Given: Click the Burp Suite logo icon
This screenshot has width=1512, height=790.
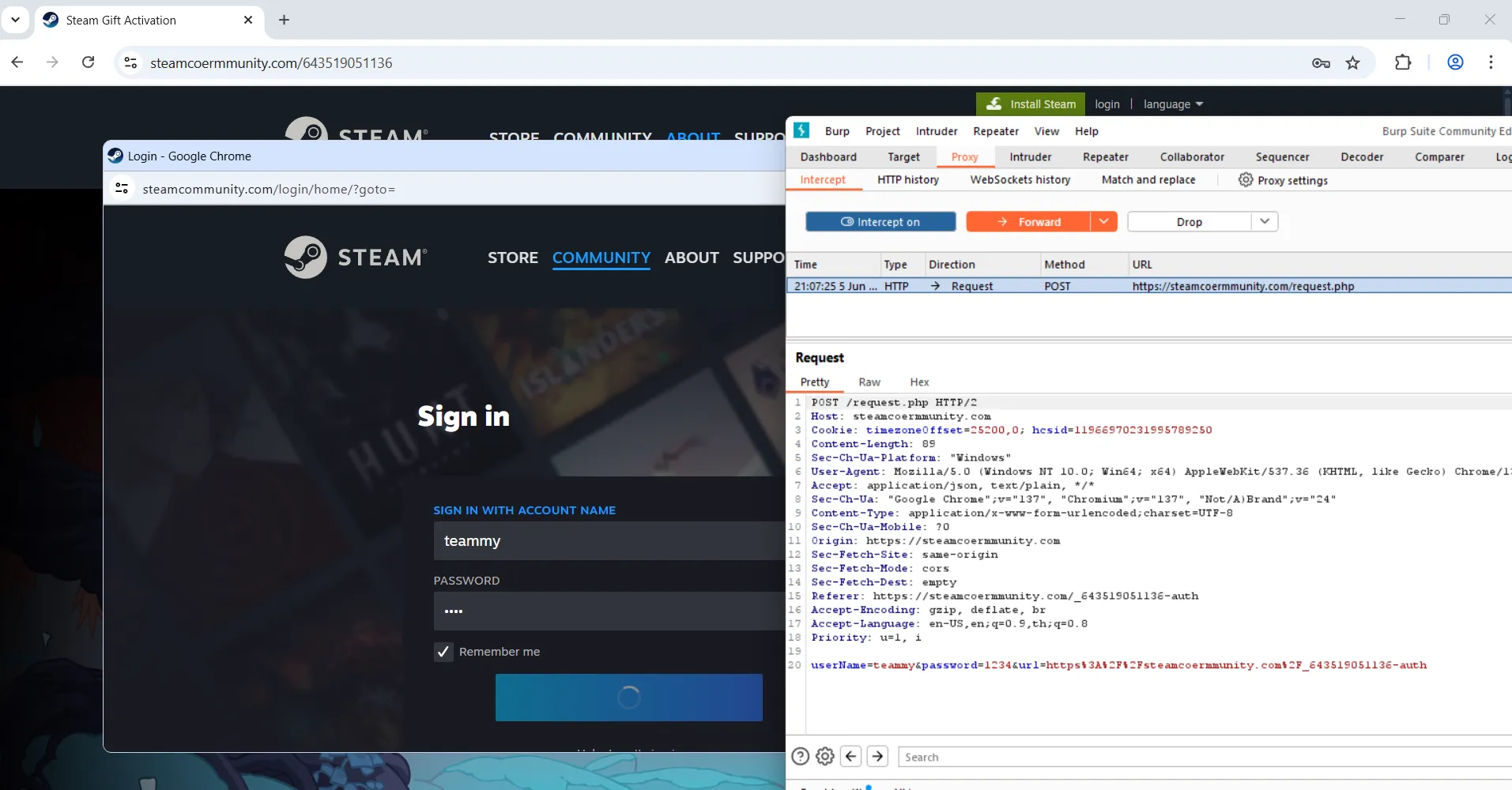Looking at the screenshot, I should [x=801, y=130].
